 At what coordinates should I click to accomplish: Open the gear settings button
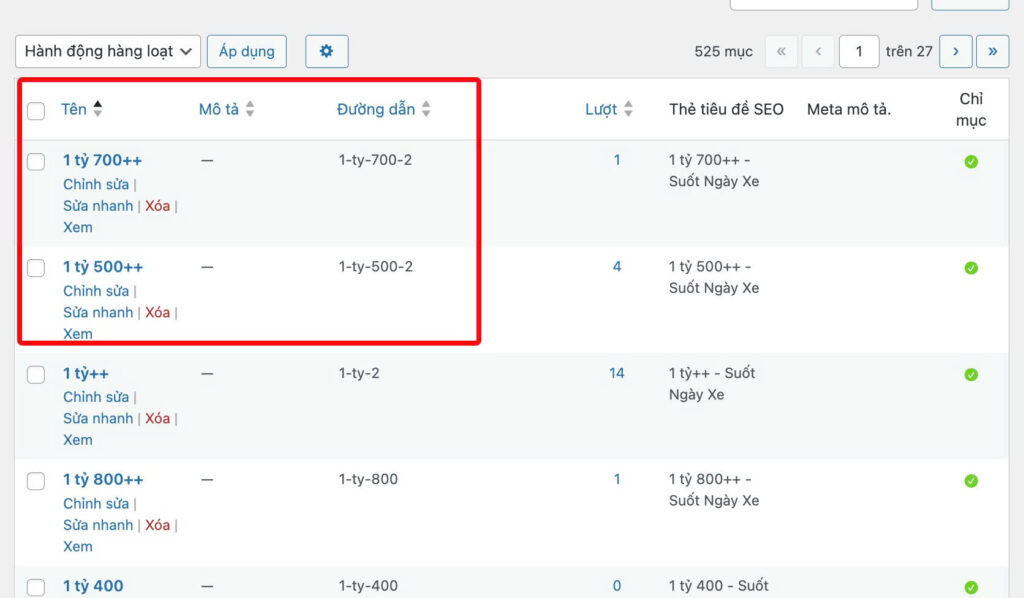tap(327, 51)
